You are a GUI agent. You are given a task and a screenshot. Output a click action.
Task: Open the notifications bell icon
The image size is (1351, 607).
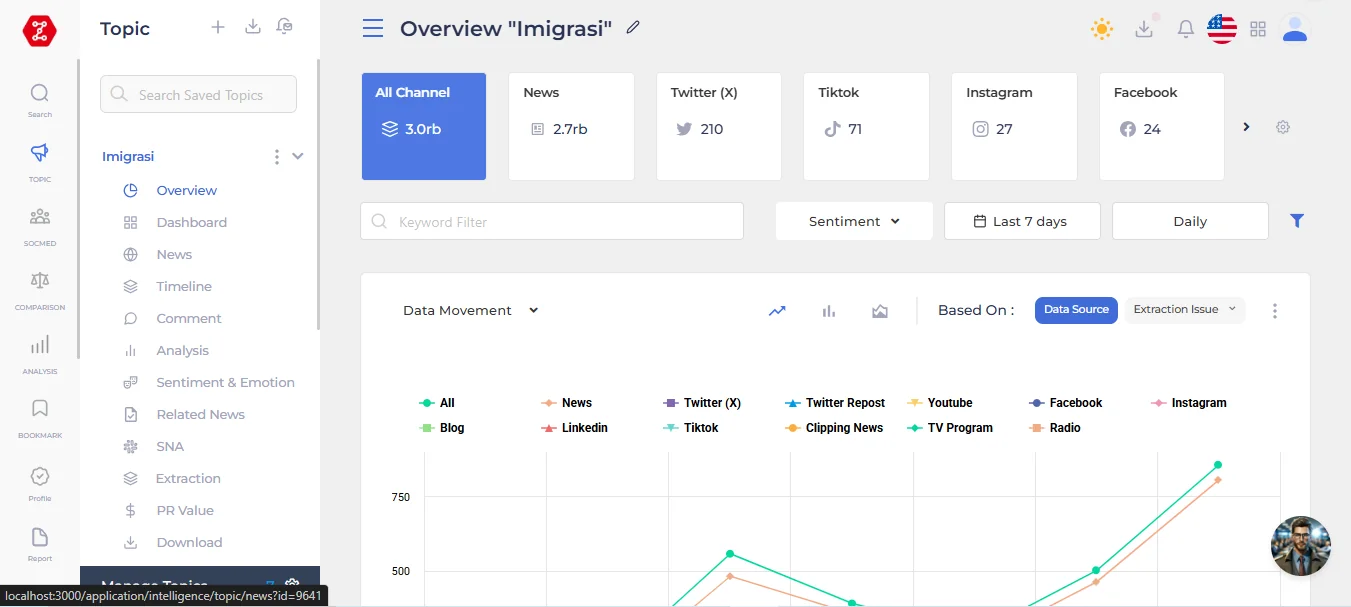coord(1186,29)
